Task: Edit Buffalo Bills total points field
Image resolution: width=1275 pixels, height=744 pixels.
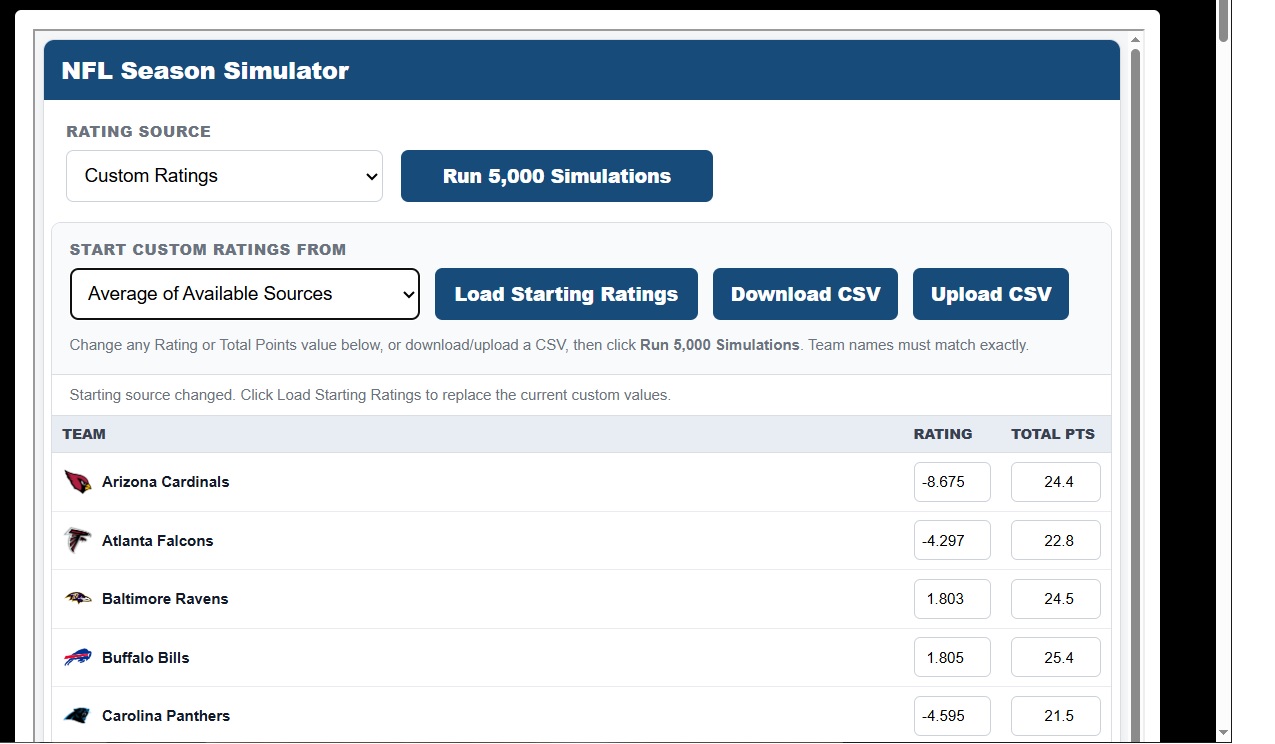Action: (1056, 658)
